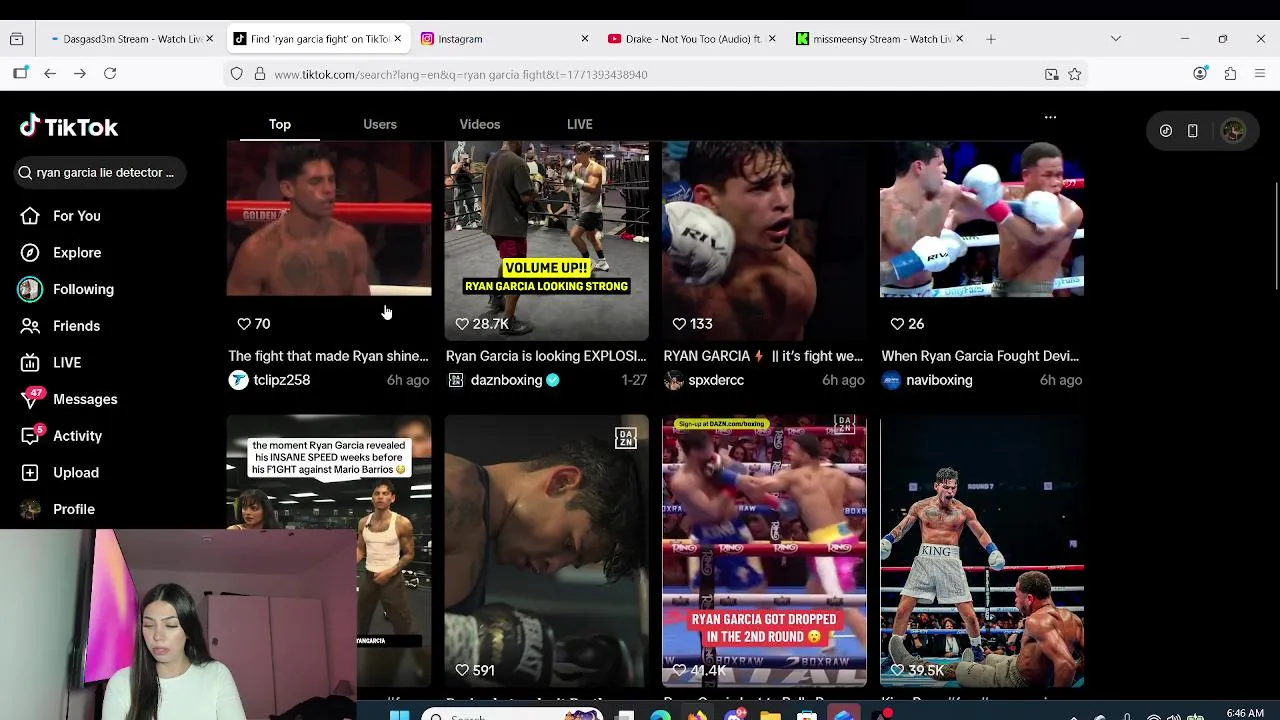The height and width of the screenshot is (720, 1280).
Task: Open the spxdercc video thumbnail
Action: tap(764, 240)
